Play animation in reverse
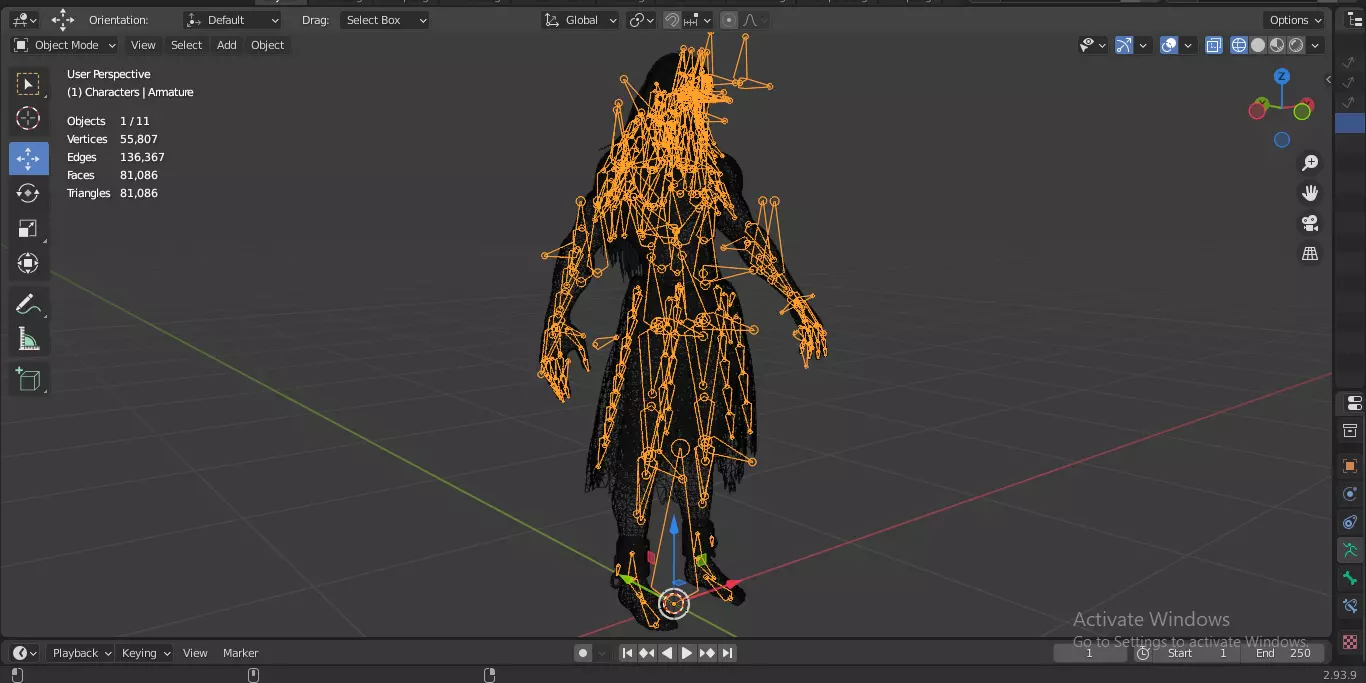The width and height of the screenshot is (1366, 683). (667, 653)
